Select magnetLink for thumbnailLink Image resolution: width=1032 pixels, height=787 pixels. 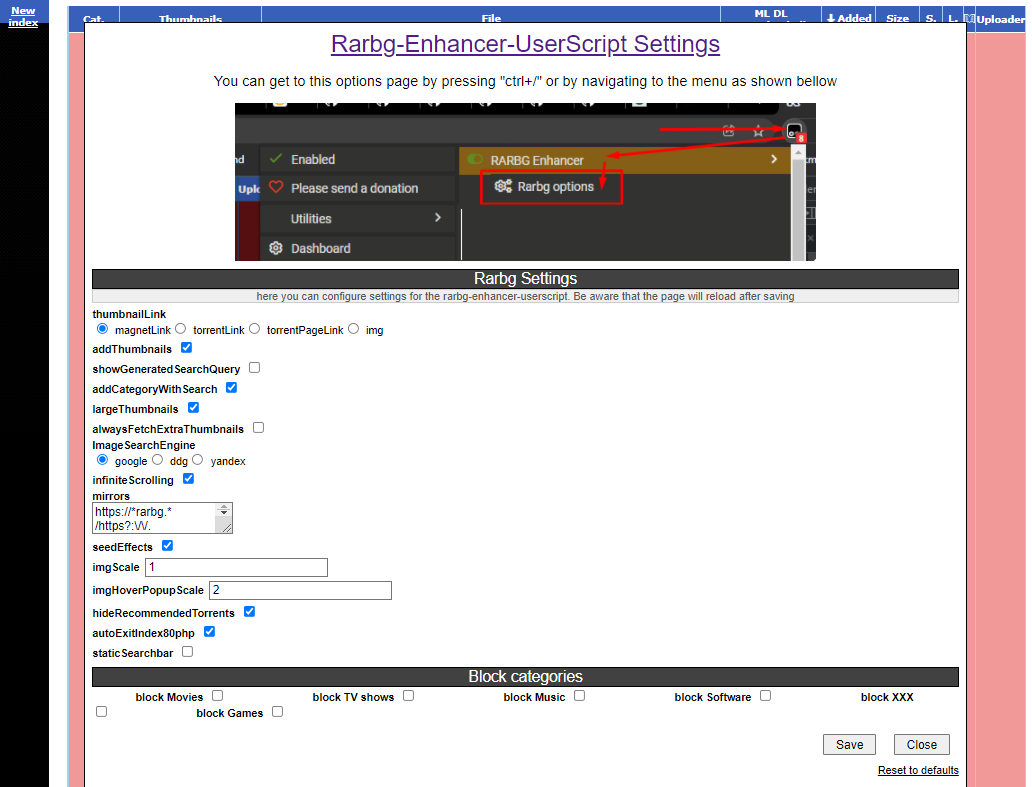click(x=103, y=328)
